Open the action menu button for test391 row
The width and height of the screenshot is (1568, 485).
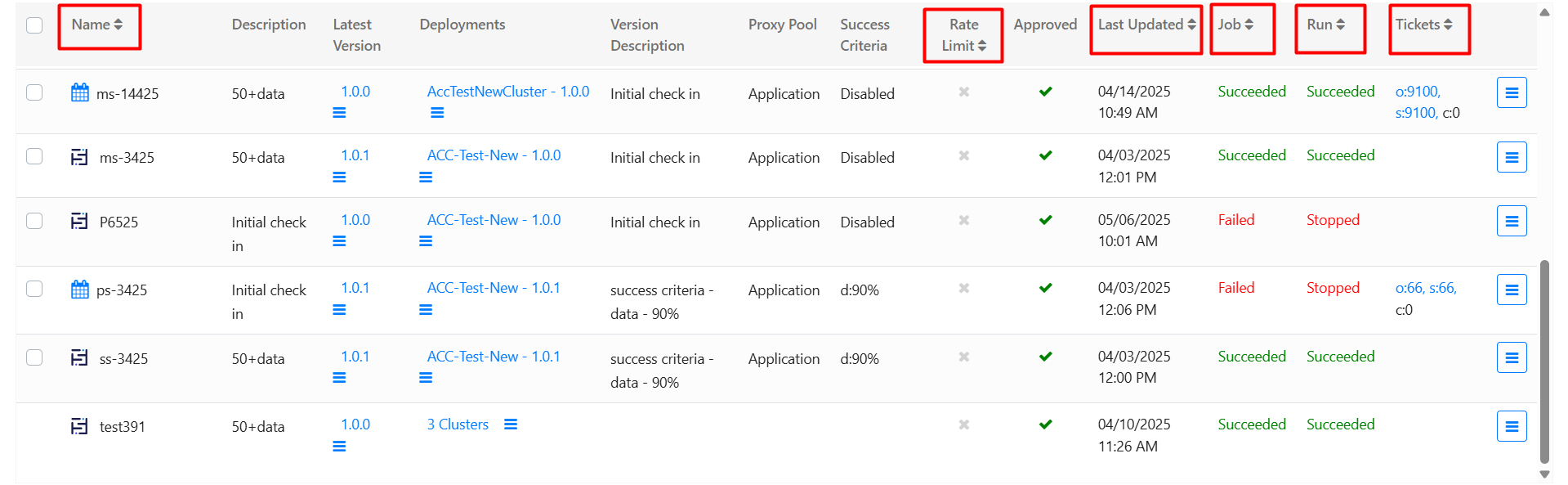tap(1511, 426)
